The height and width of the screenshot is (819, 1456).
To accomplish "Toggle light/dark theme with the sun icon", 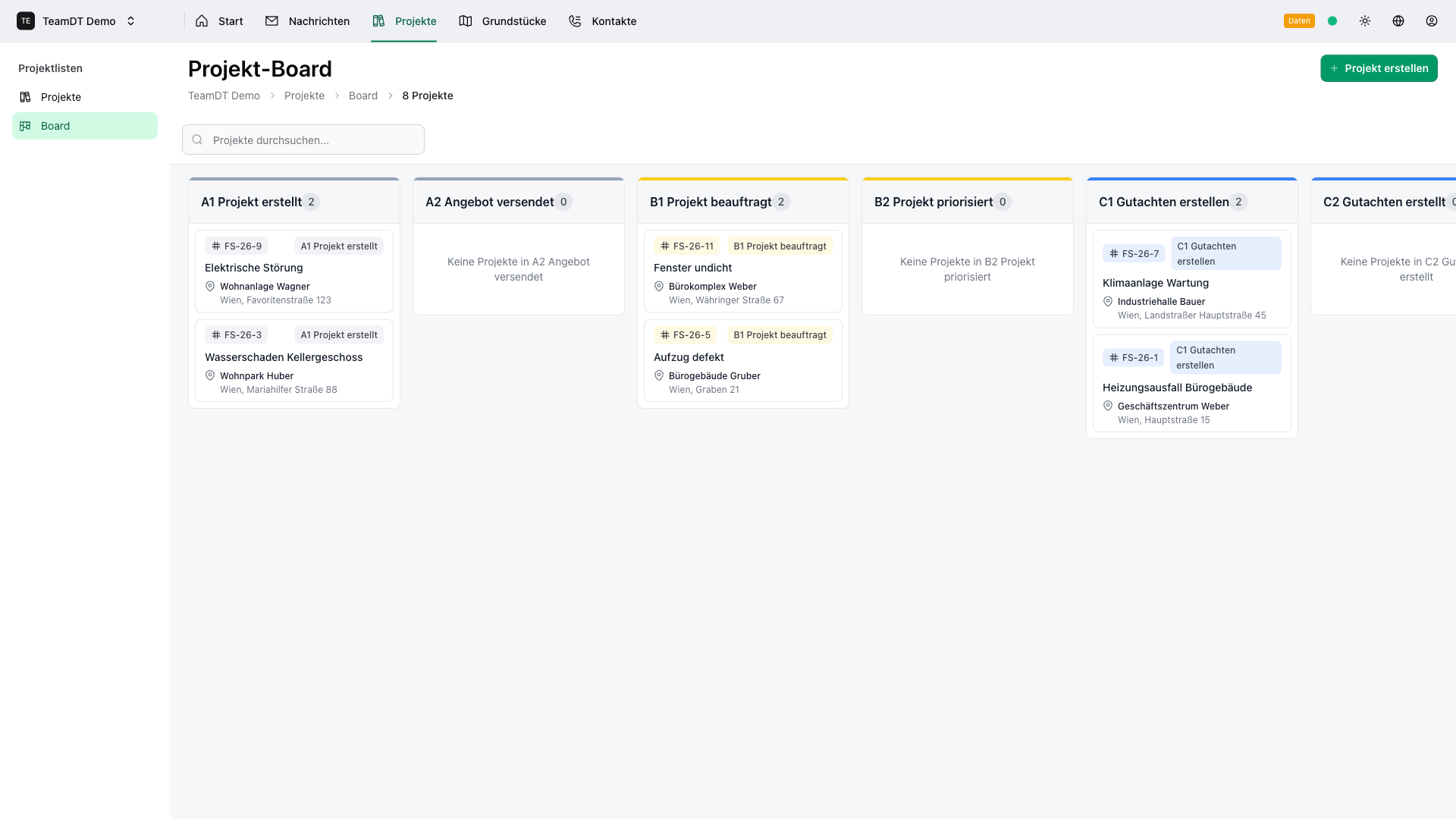I will click(x=1364, y=20).
